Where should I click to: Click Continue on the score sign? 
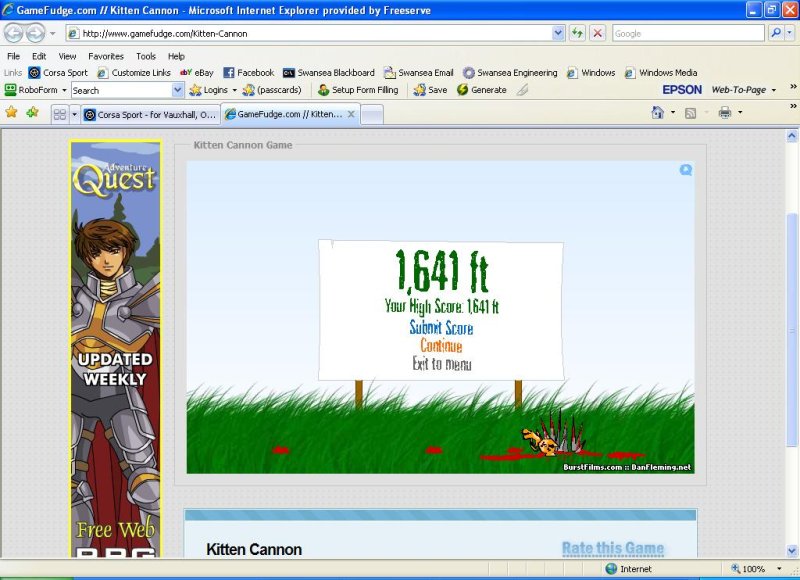(441, 346)
